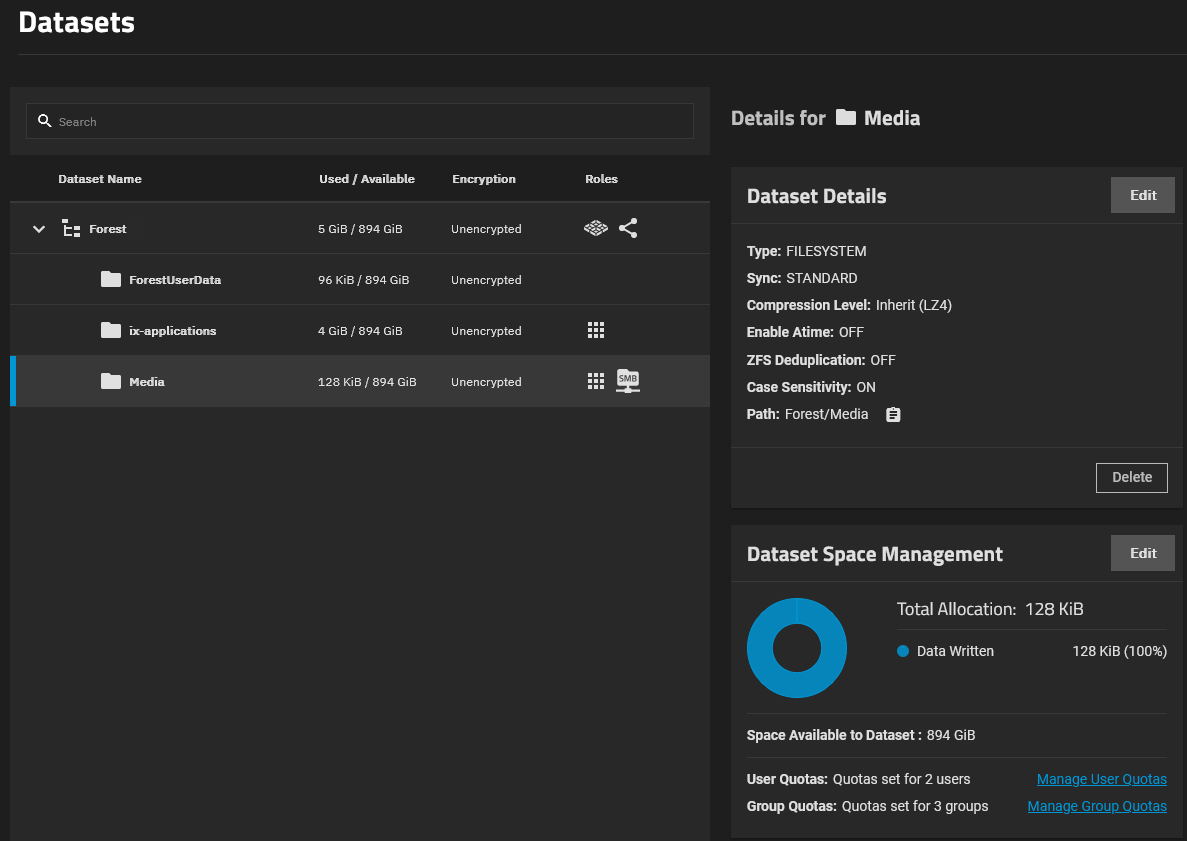Edit Dataset Space Management settings
The width and height of the screenshot is (1187, 841).
pos(1142,553)
